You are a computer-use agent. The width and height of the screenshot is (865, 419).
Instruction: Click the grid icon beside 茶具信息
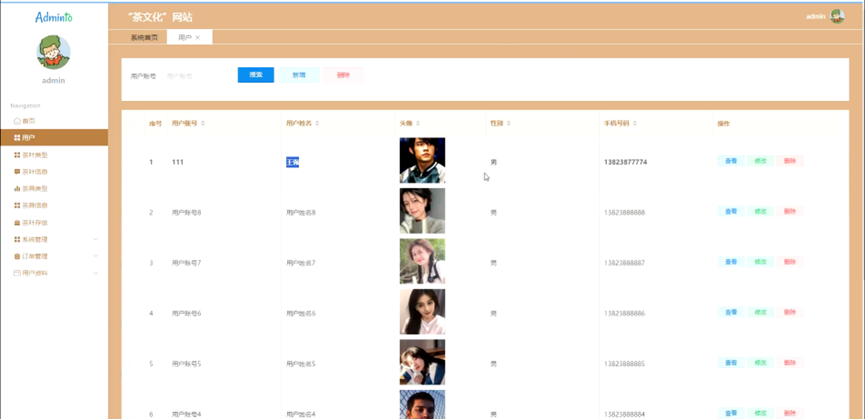click(x=17, y=205)
